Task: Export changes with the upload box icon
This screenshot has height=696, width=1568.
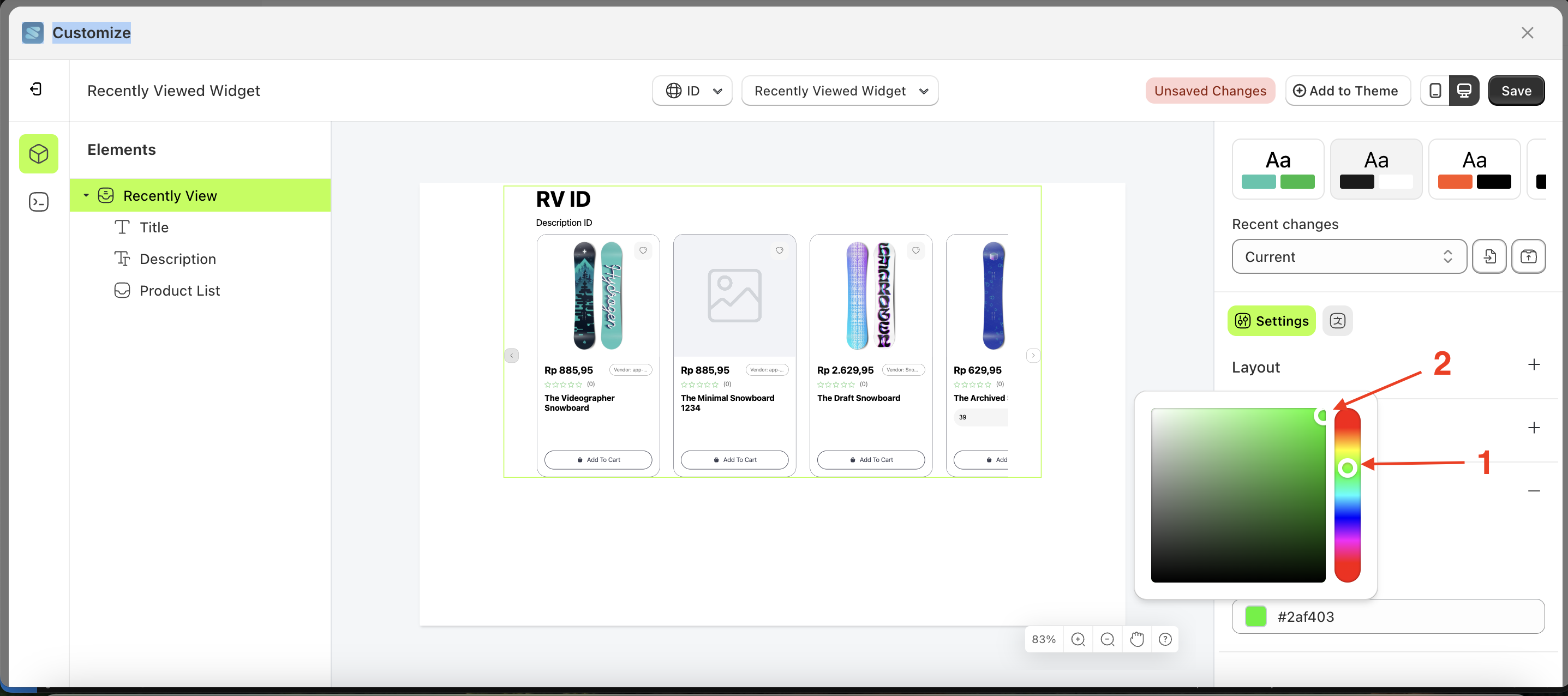Action: (x=1529, y=256)
